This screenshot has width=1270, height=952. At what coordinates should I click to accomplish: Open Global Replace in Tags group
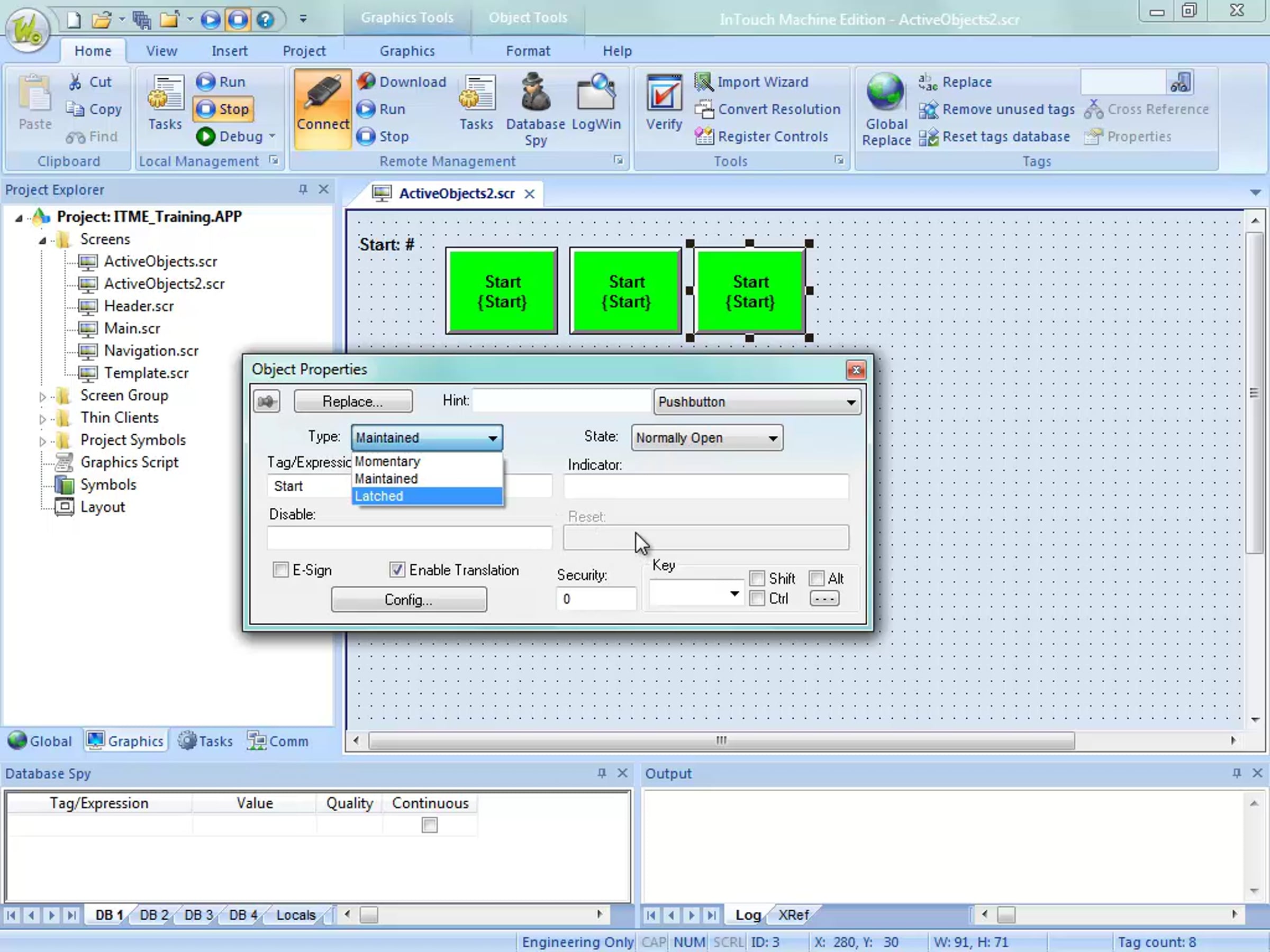(885, 93)
